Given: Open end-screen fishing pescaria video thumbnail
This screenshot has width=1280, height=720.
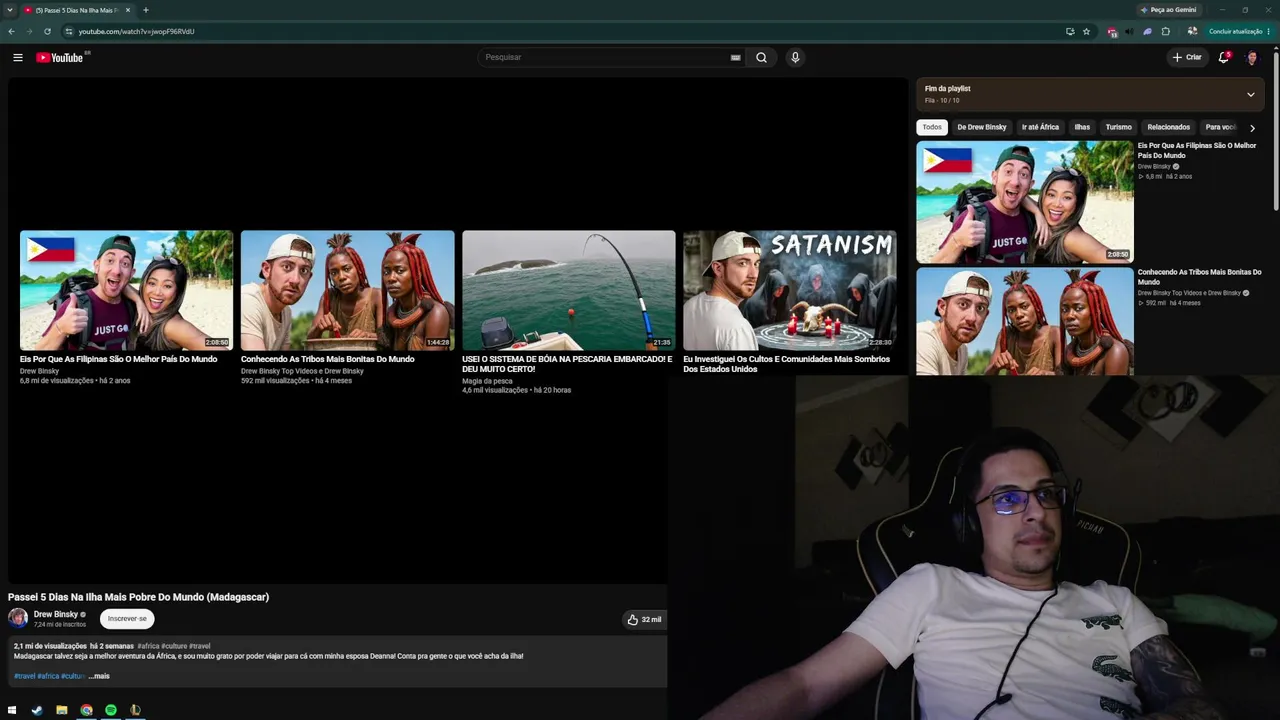Looking at the screenshot, I should pos(569,290).
